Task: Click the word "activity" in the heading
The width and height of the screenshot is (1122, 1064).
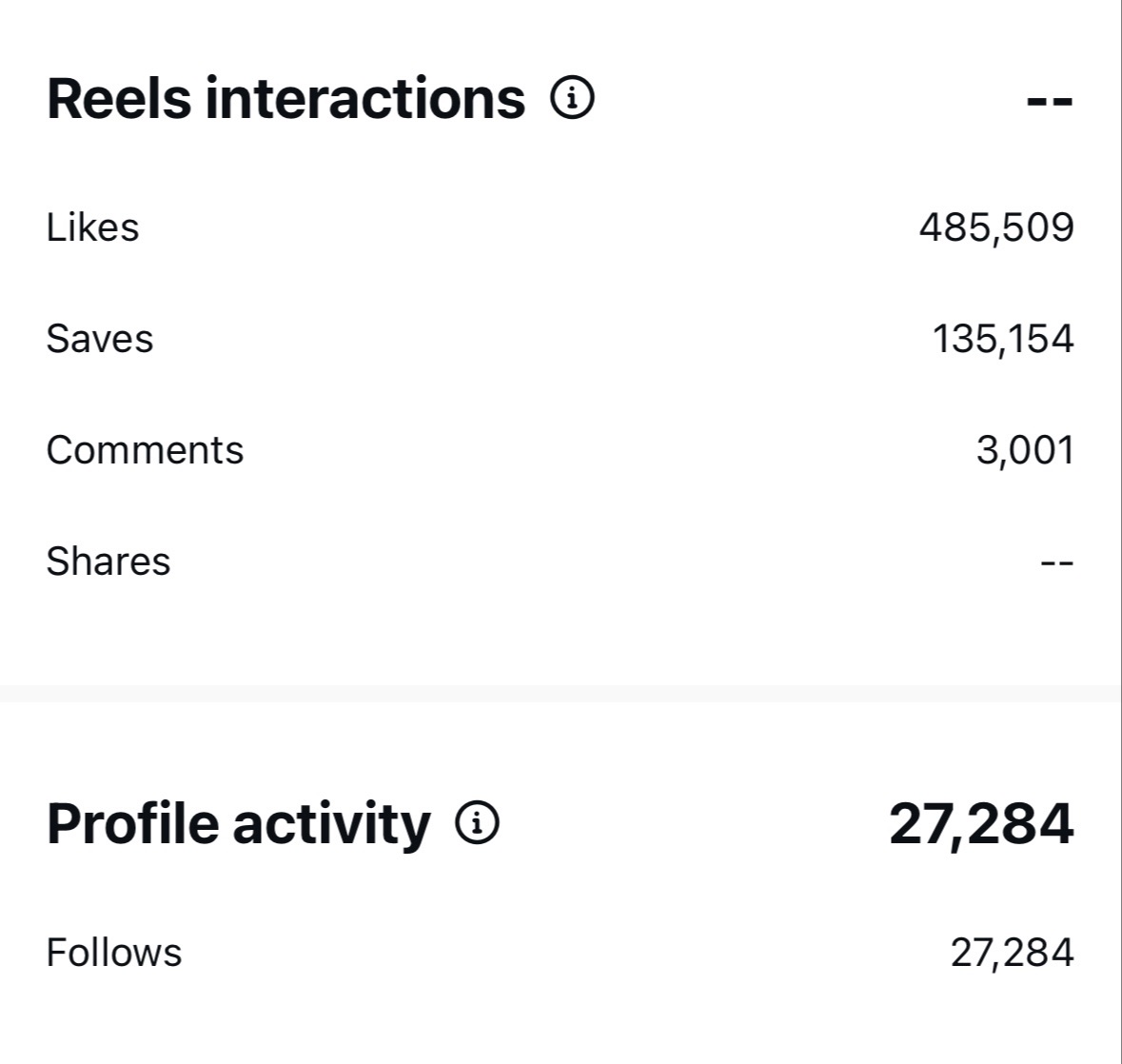Action: click(x=331, y=823)
